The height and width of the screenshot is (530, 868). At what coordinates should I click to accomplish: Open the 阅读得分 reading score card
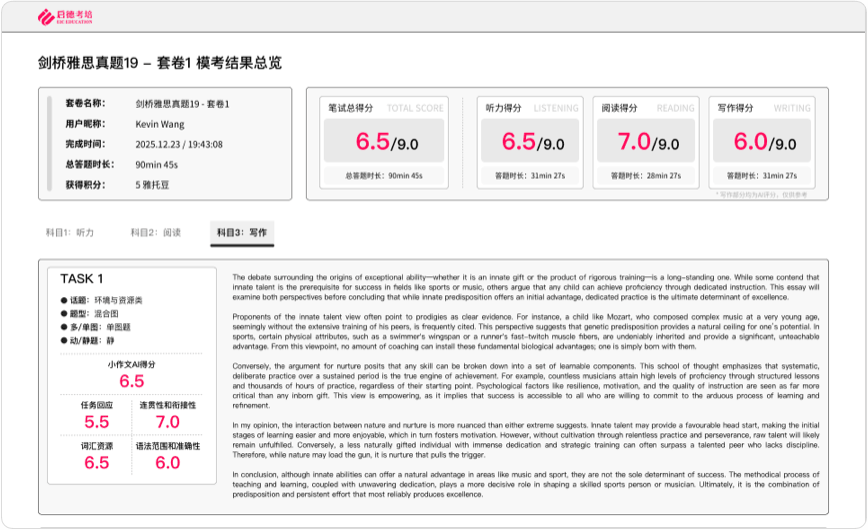pos(646,143)
